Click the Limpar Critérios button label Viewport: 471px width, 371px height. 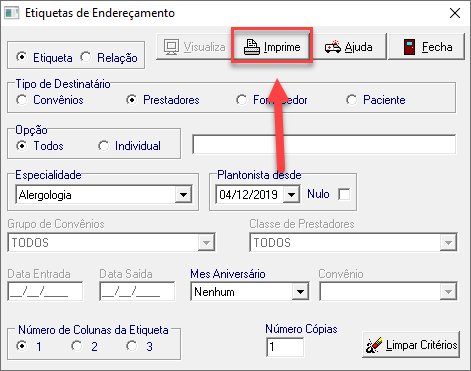[x=422, y=345]
